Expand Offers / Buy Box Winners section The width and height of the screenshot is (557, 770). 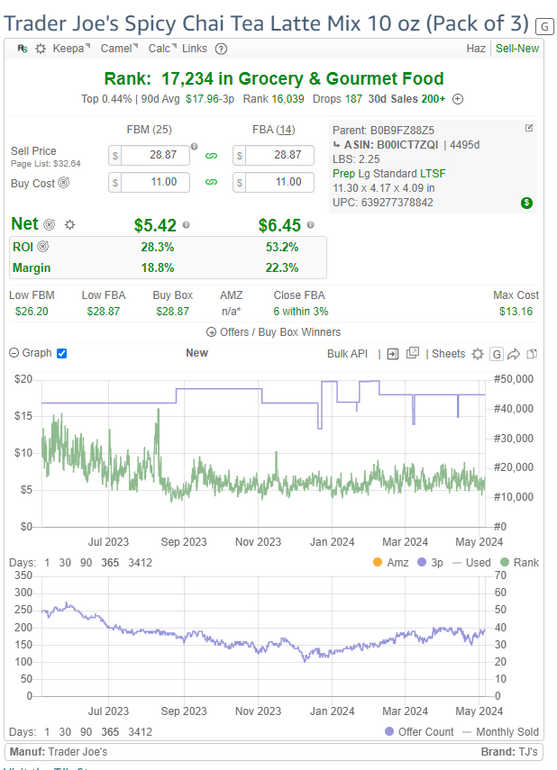274,332
